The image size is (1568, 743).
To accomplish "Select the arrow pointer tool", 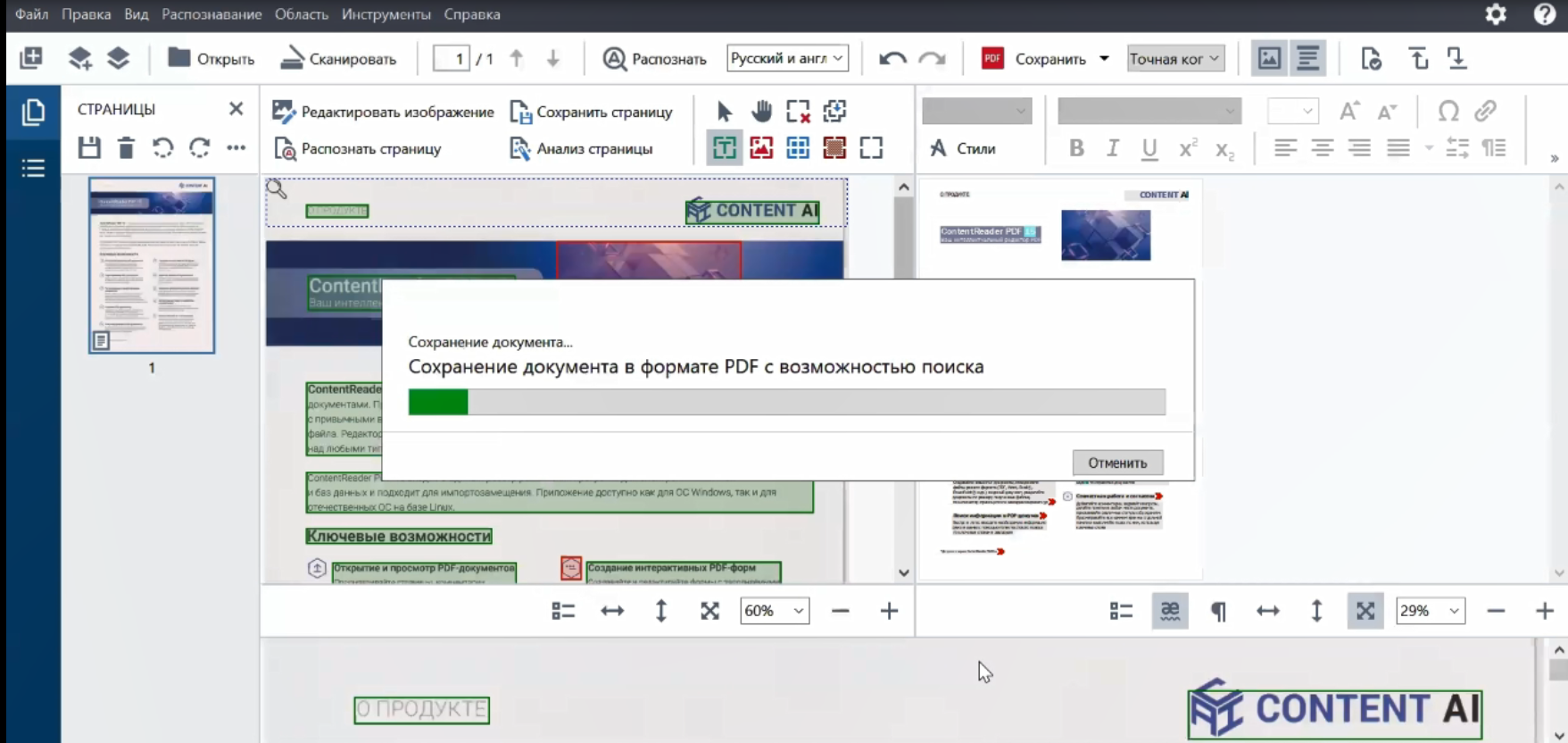I will coord(724,111).
